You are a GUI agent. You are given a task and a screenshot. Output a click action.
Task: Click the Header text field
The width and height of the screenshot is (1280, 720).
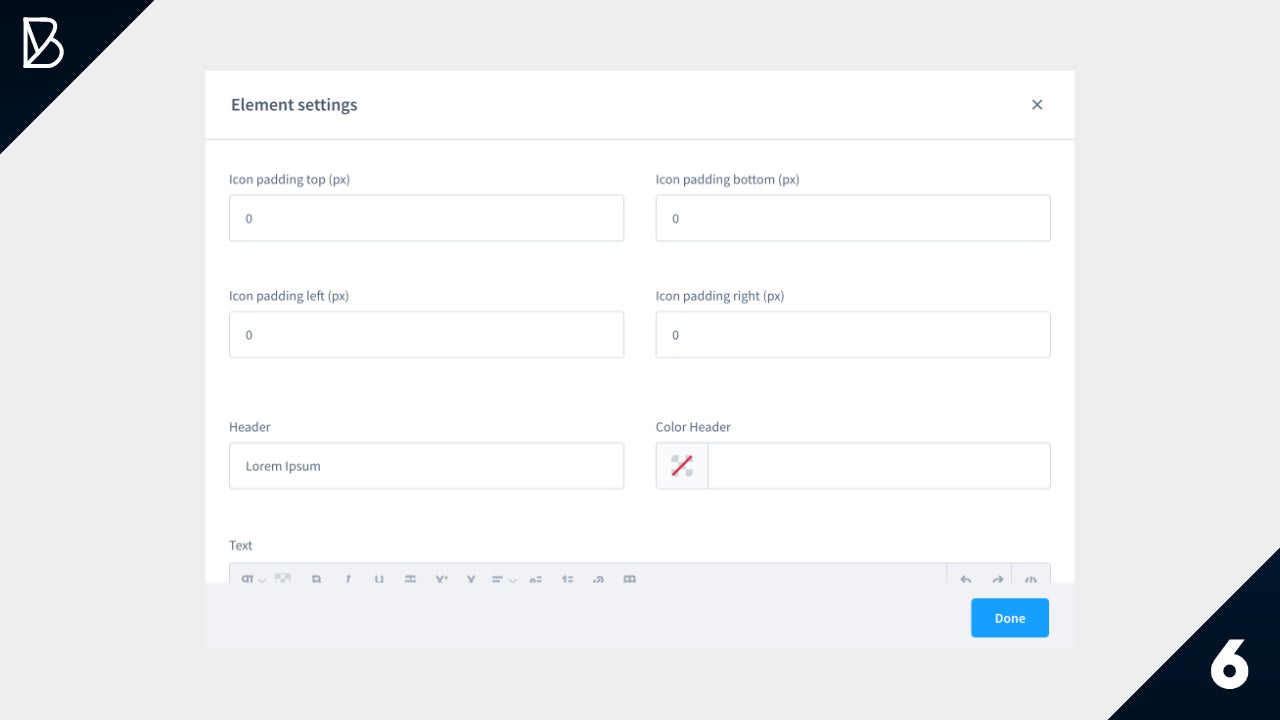coord(426,466)
